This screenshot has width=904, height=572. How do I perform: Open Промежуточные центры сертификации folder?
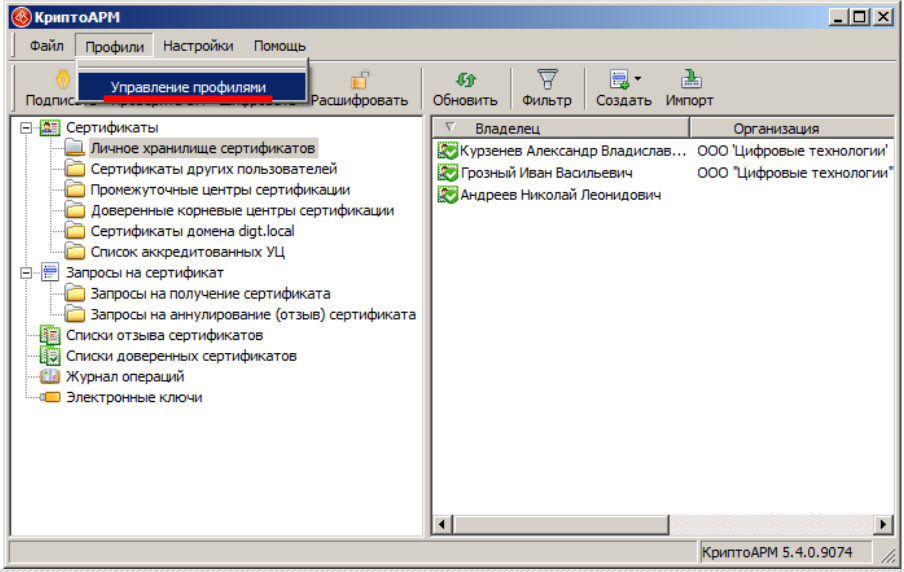[220, 190]
